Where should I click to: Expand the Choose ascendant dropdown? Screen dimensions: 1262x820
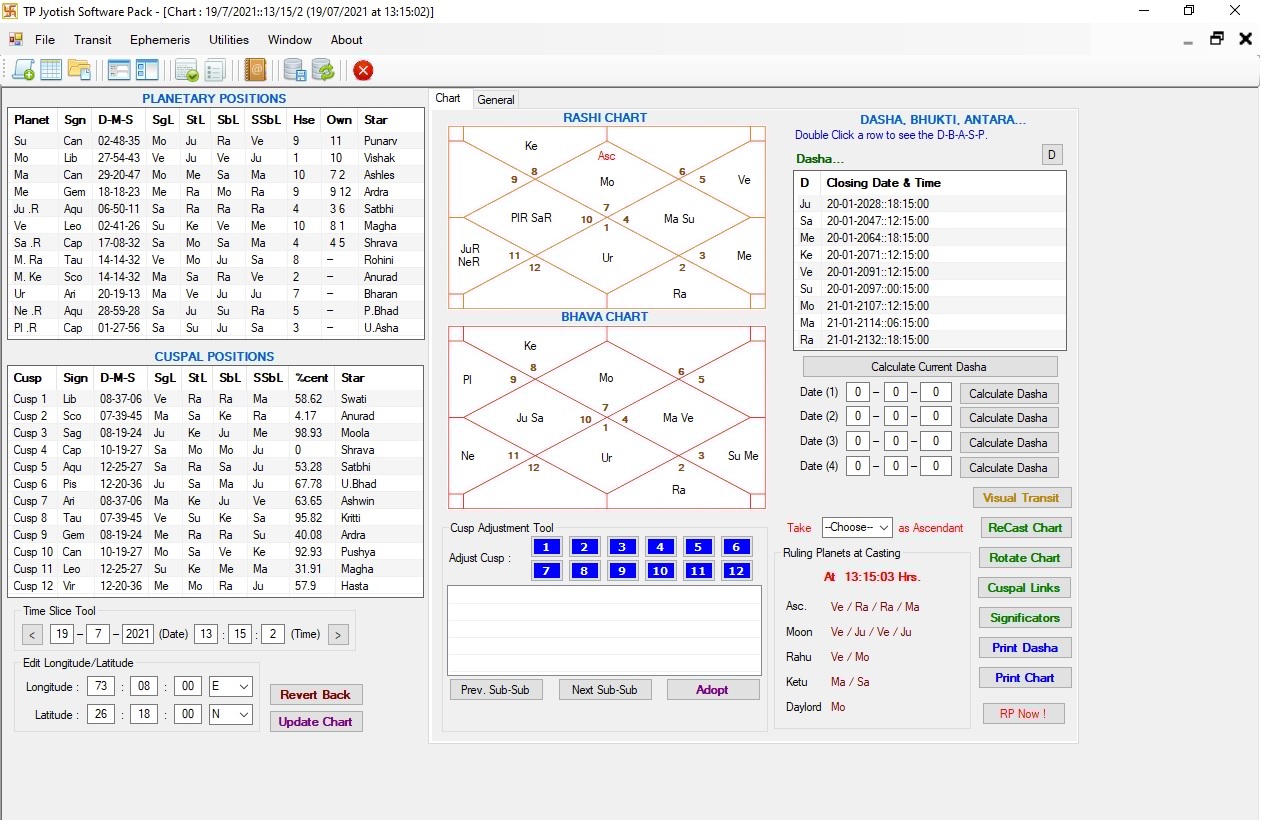[x=856, y=527]
